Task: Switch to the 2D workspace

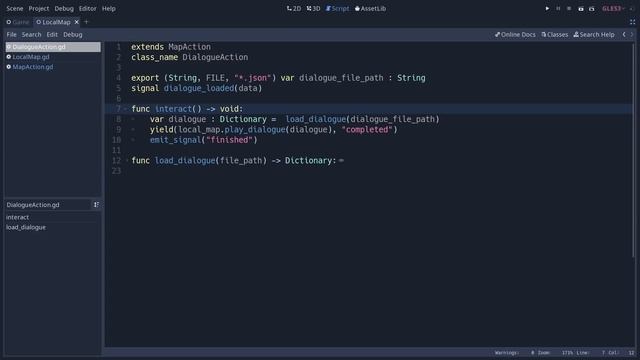Action: pyautogui.click(x=294, y=9)
